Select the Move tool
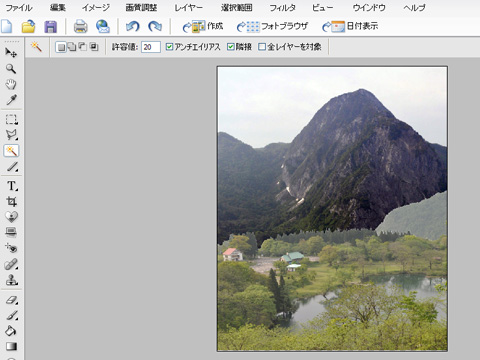Screen dimensions: 480x360 (11, 53)
